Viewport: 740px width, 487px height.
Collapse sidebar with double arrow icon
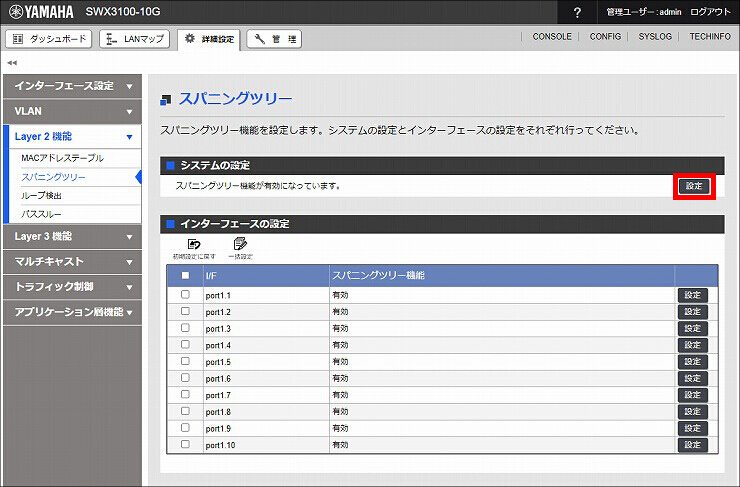pyautogui.click(x=12, y=62)
